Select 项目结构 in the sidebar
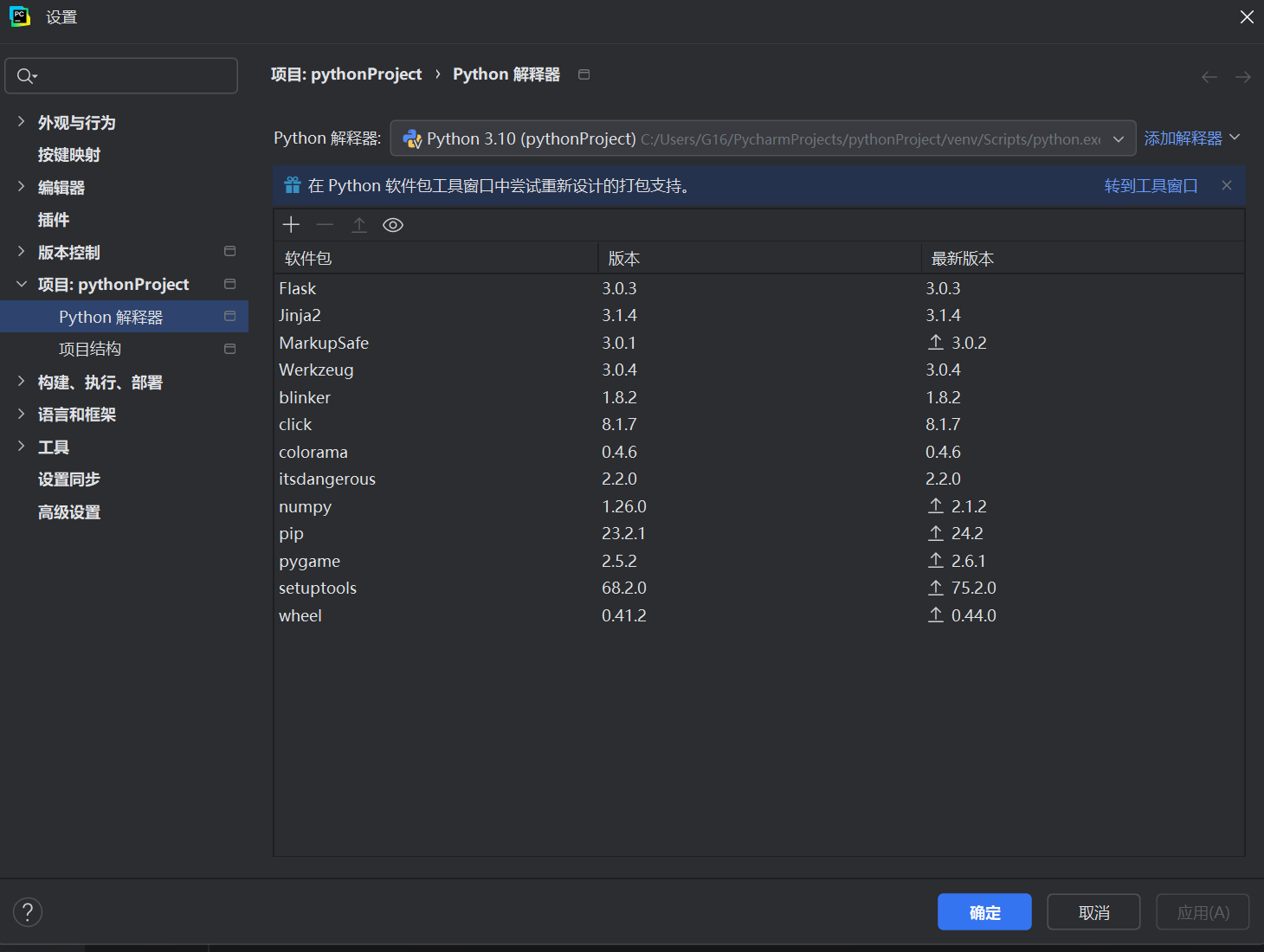 90,349
